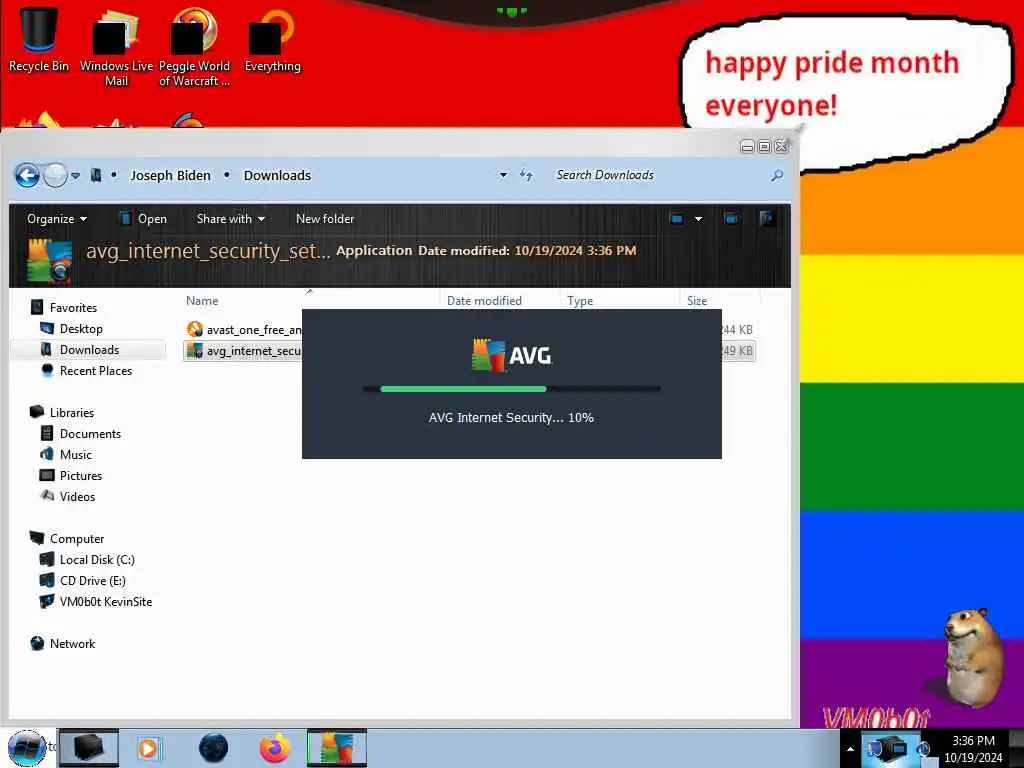Focus the Search Downloads field
The width and height of the screenshot is (1024, 768).
tap(658, 175)
